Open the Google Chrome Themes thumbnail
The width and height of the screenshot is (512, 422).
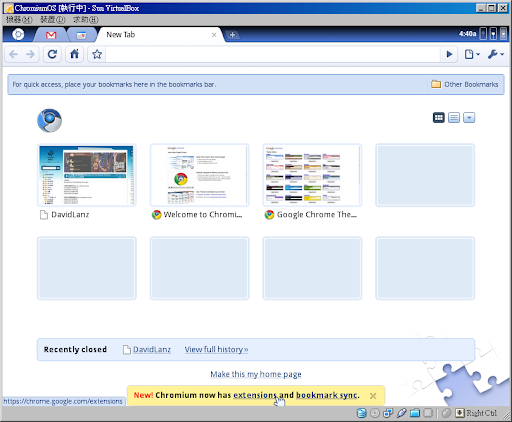click(312, 175)
